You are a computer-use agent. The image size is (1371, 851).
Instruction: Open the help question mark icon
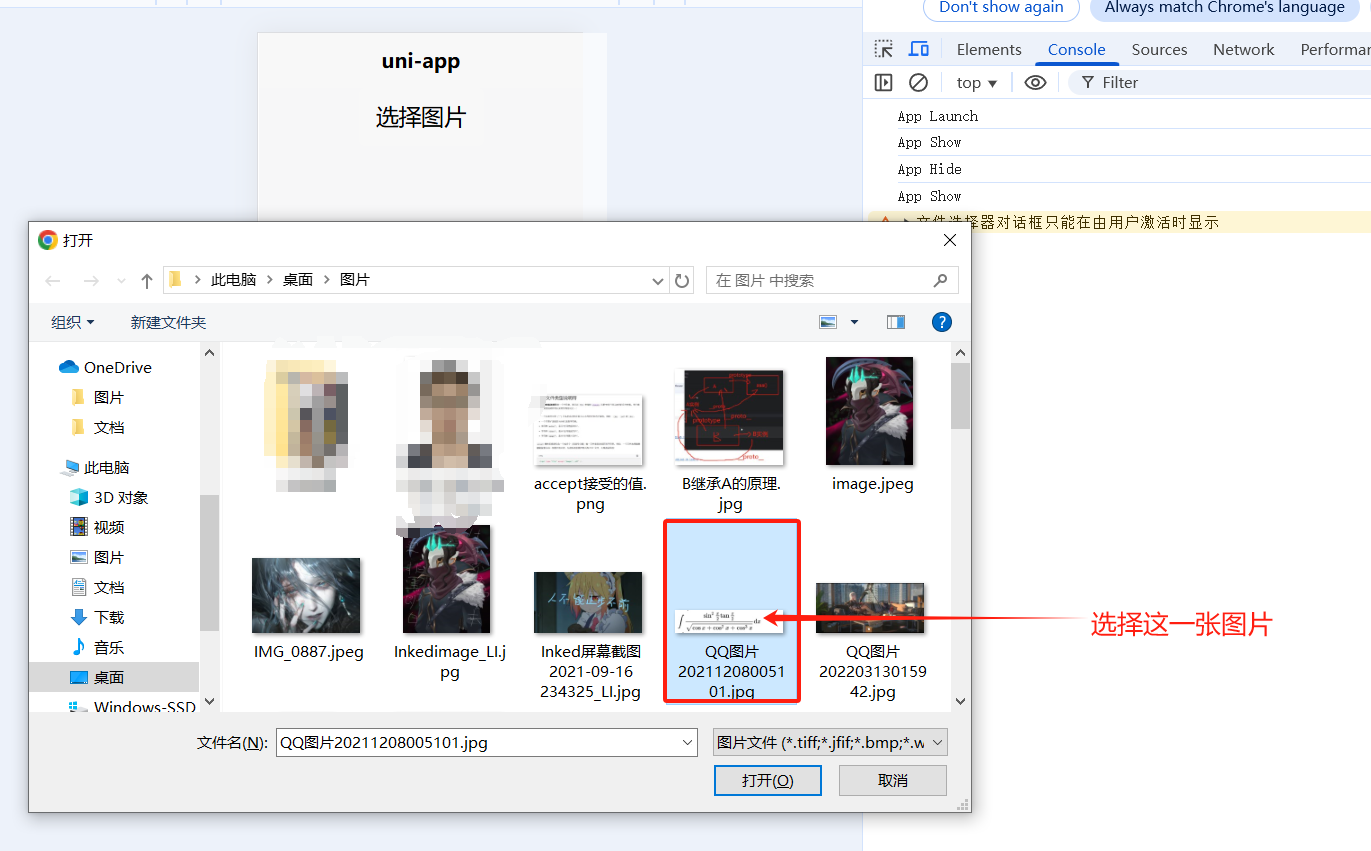tap(941, 322)
